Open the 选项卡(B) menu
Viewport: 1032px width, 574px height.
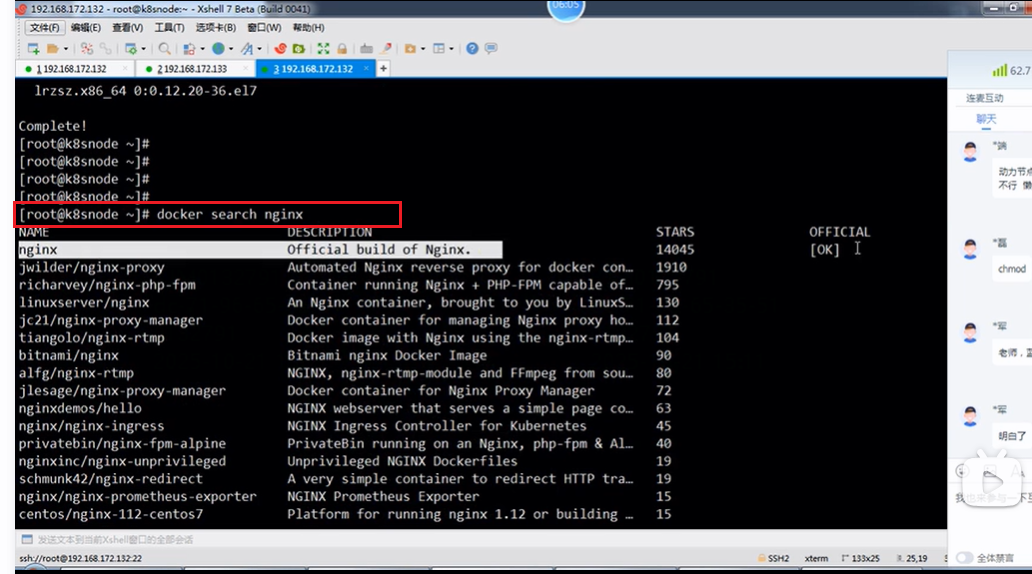(215, 28)
